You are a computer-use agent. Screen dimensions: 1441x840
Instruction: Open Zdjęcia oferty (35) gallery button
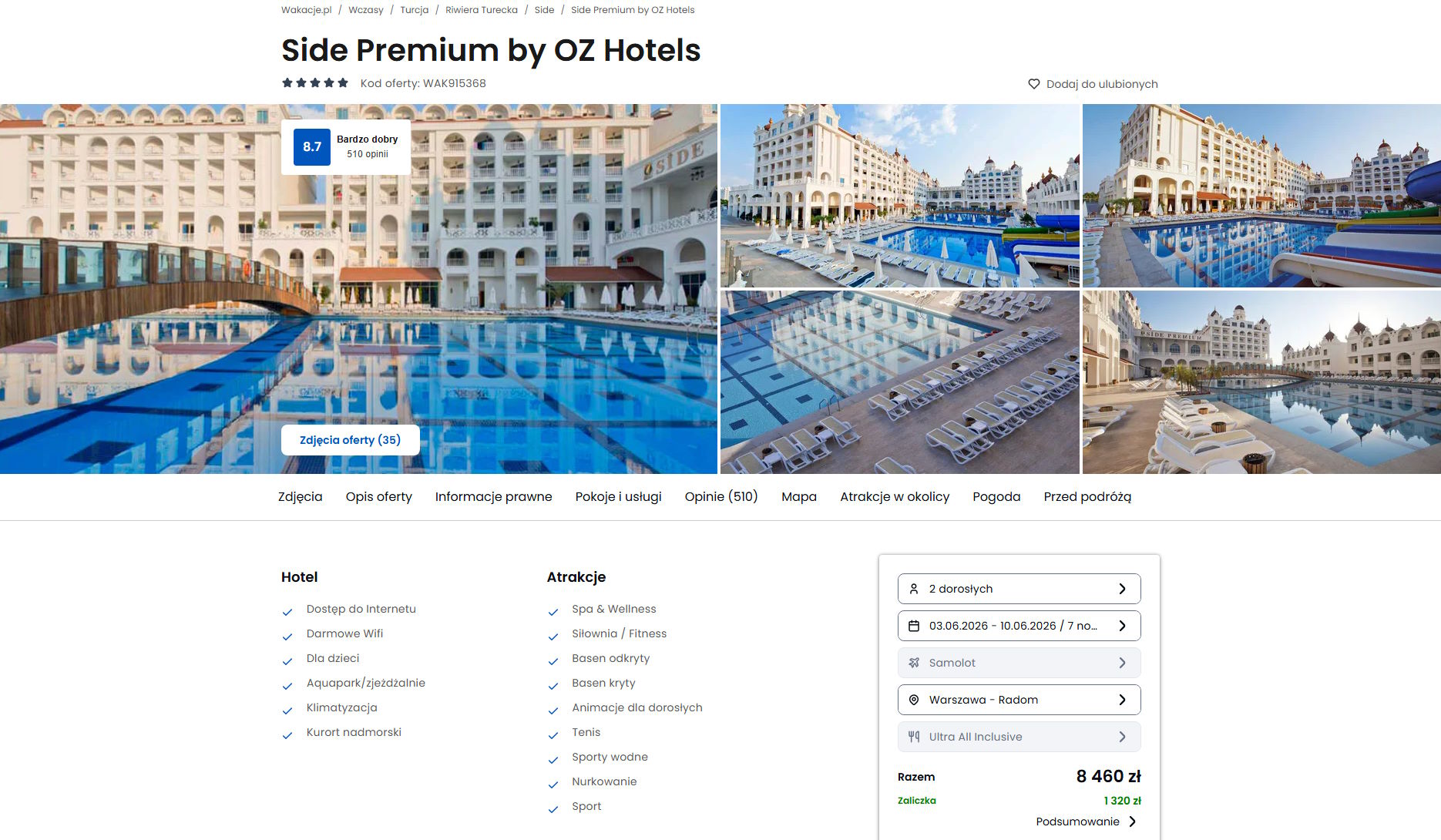pyautogui.click(x=351, y=440)
